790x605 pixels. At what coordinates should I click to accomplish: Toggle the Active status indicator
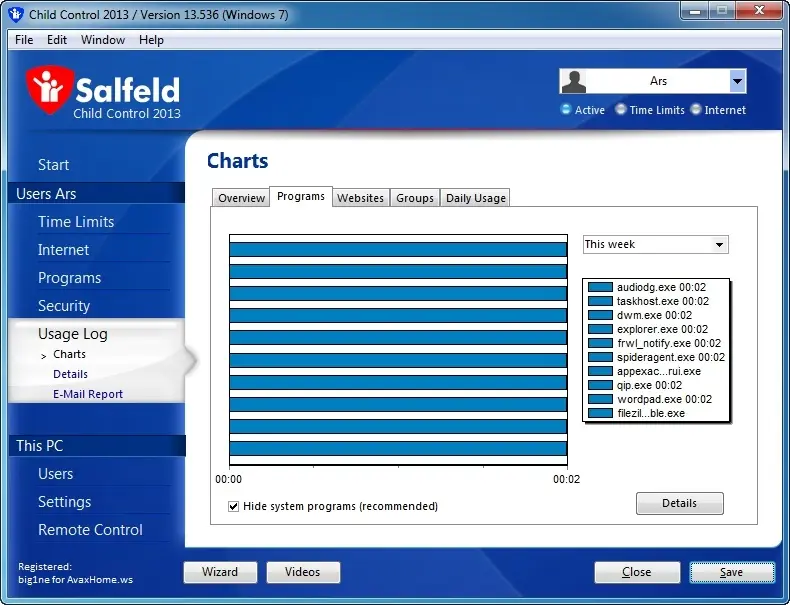click(566, 109)
